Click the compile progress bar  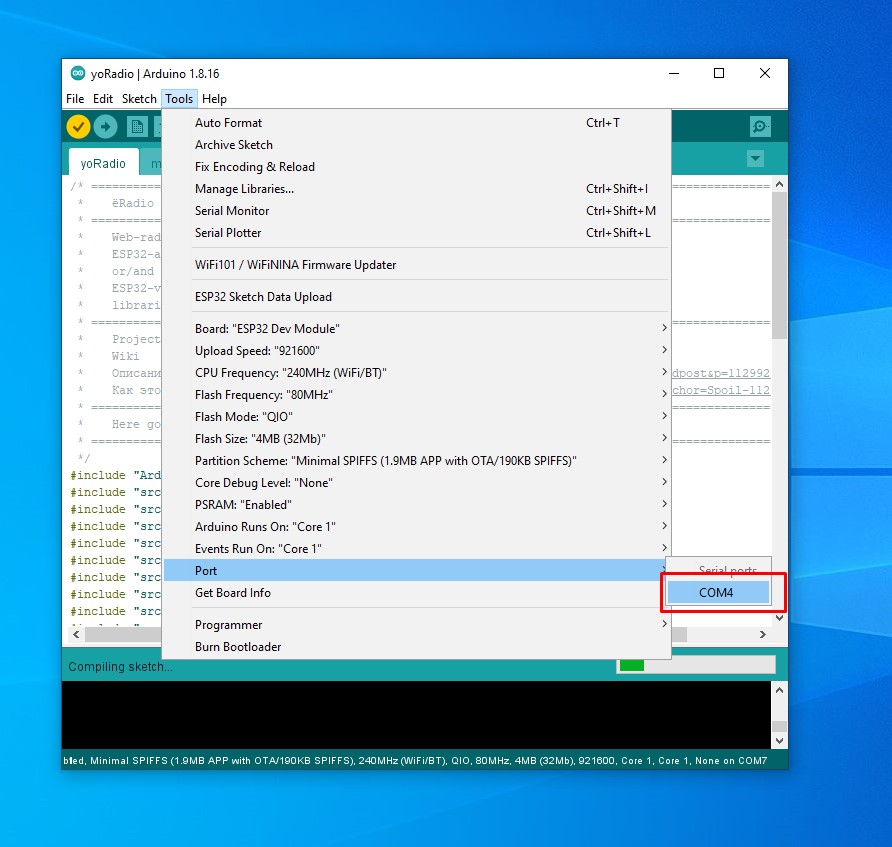click(696, 665)
